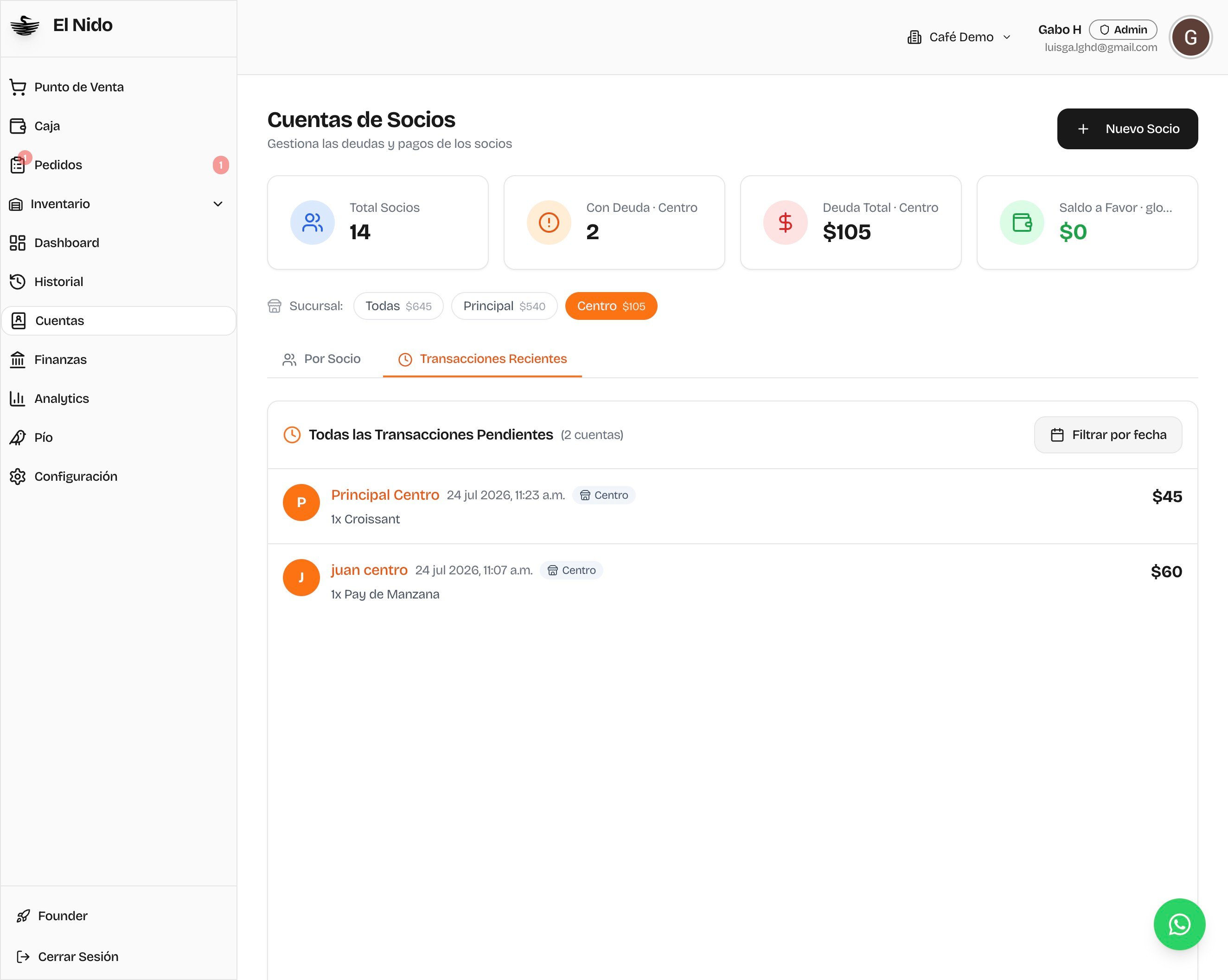The image size is (1228, 980).
Task: Open juan centro account link
Action: tap(369, 571)
